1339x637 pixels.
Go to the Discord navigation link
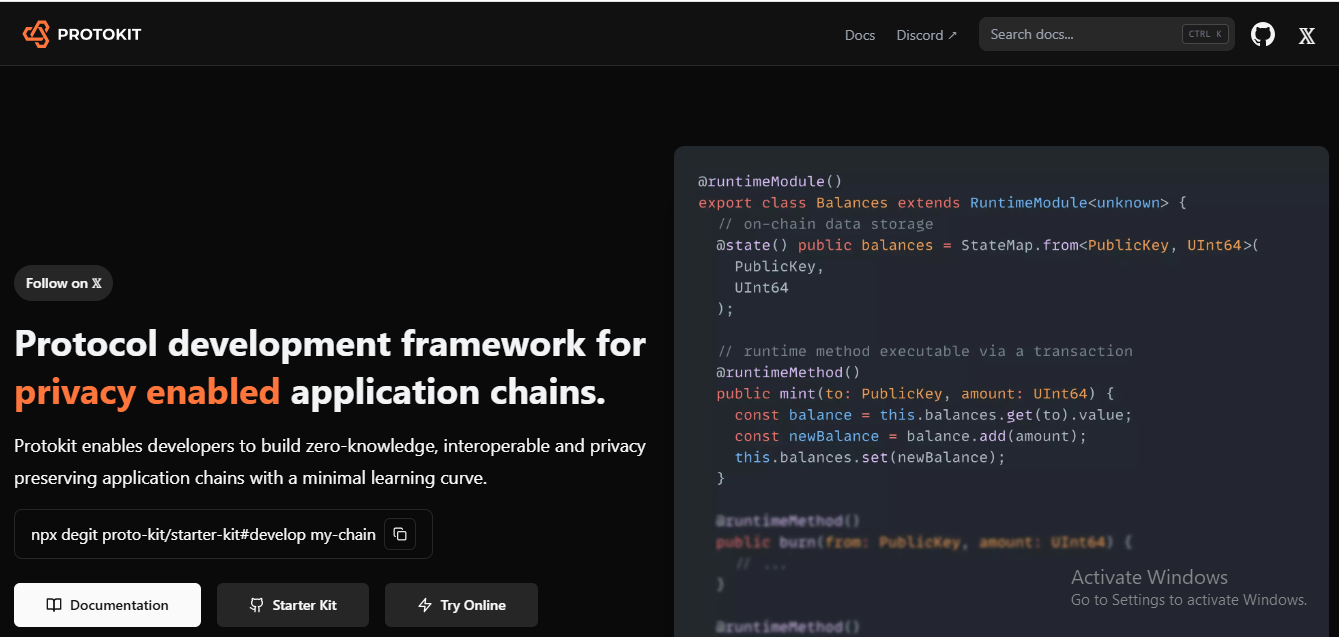click(x=919, y=35)
